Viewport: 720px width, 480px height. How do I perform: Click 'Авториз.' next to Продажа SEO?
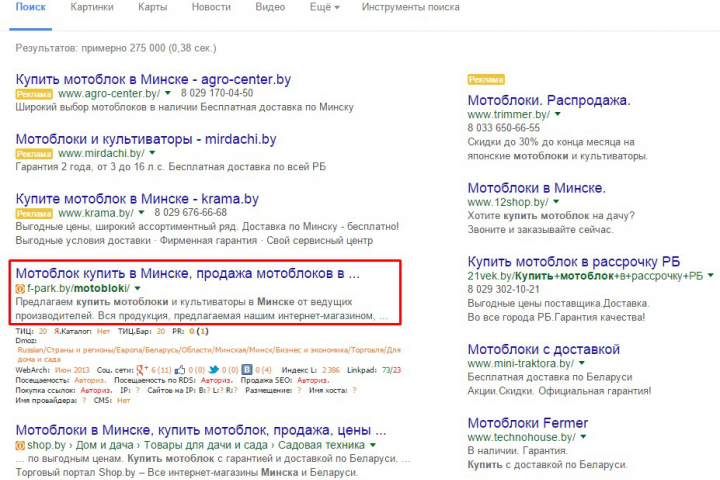[313, 380]
